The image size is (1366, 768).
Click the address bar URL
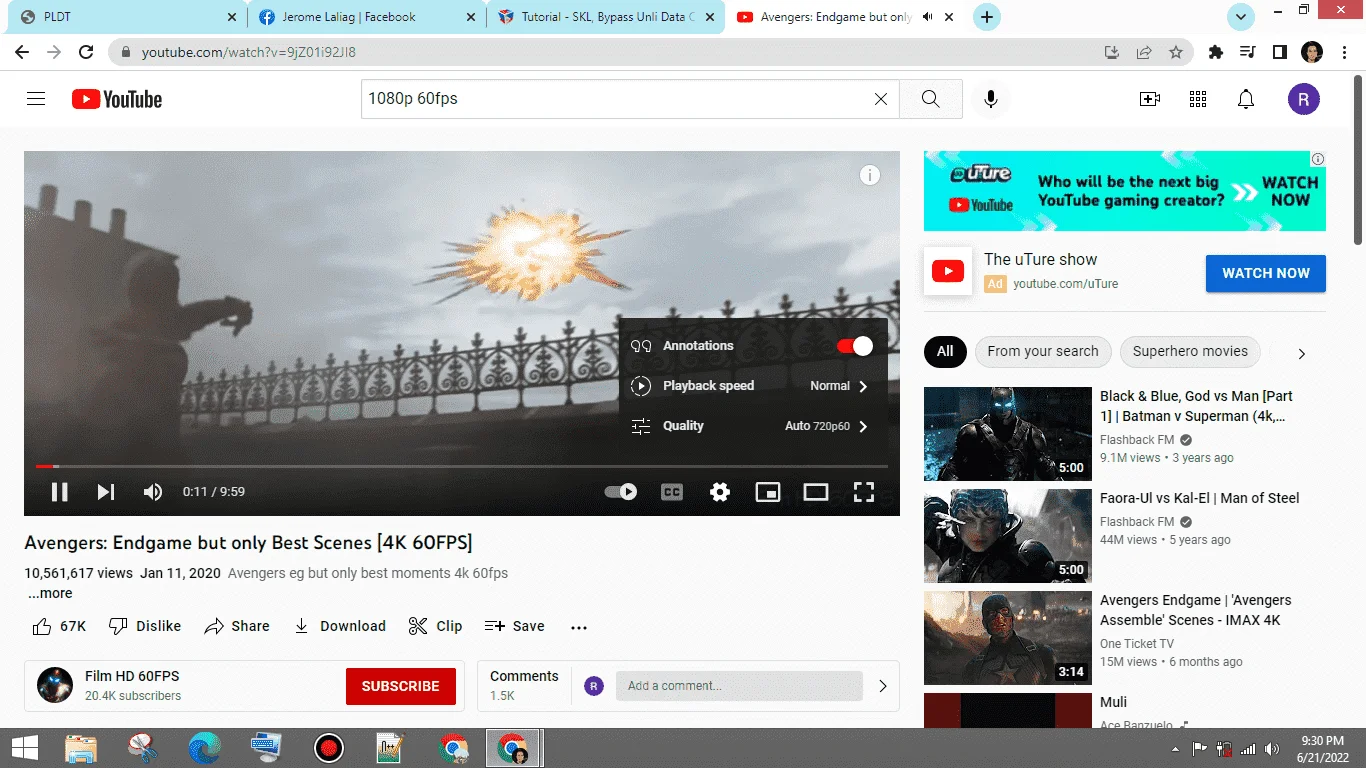tap(249, 52)
